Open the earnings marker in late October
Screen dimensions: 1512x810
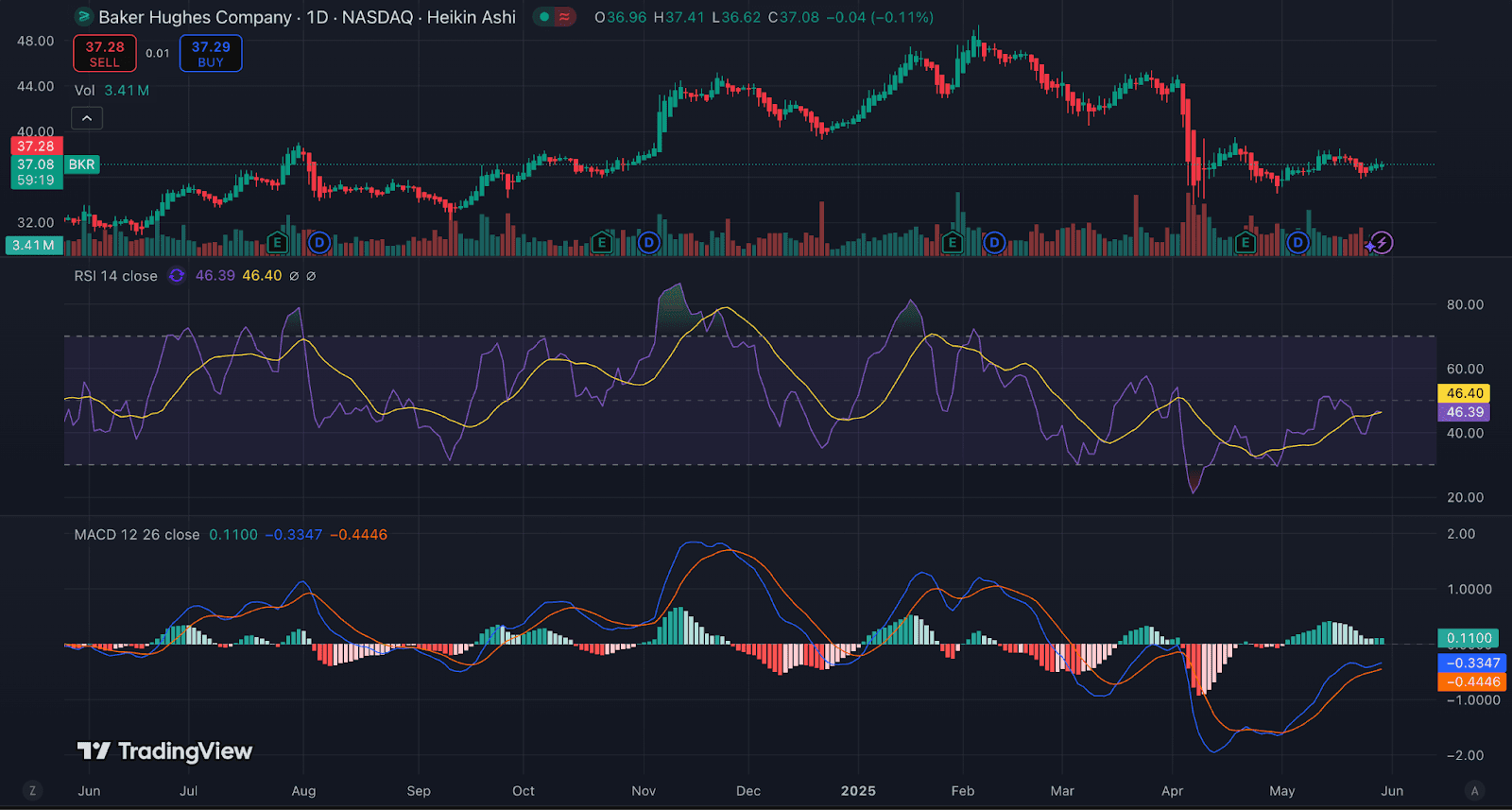coord(602,243)
